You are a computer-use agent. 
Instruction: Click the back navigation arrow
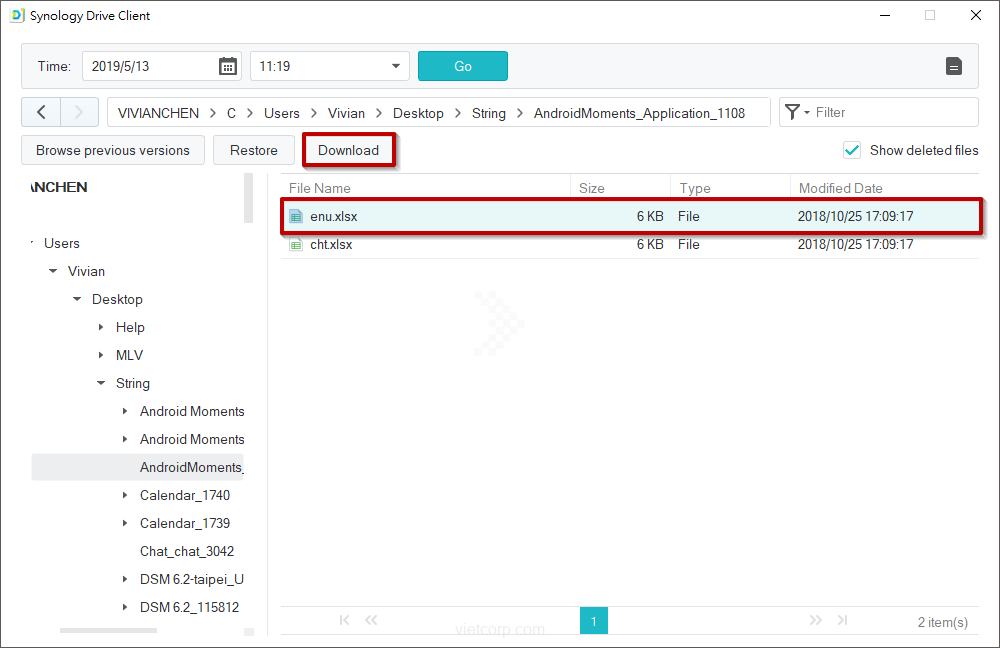click(x=41, y=112)
